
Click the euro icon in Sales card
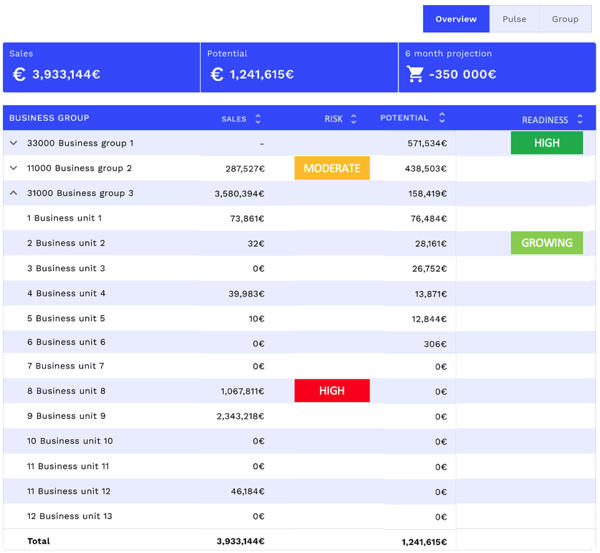pos(19,74)
